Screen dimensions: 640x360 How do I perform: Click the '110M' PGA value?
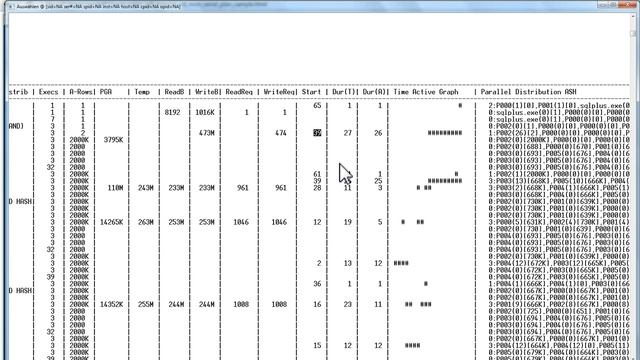(116, 188)
